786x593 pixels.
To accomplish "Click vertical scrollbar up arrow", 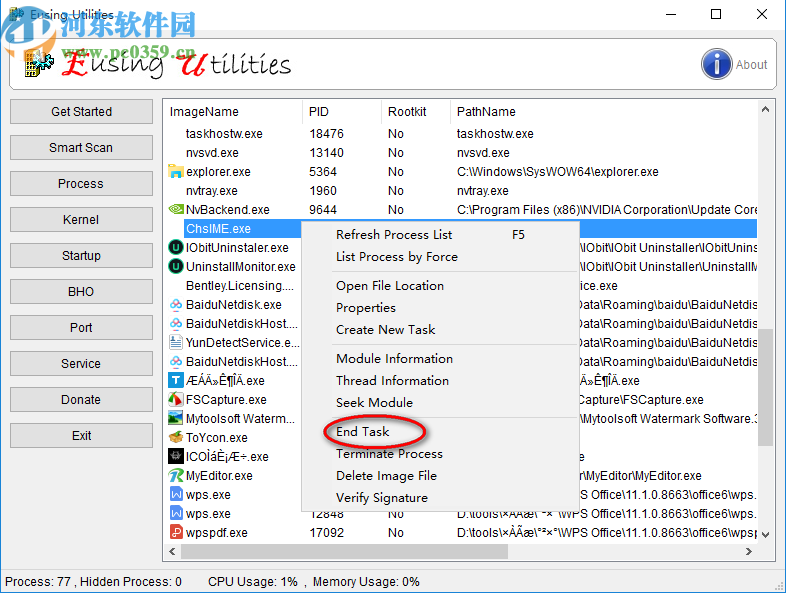I will pos(765,109).
